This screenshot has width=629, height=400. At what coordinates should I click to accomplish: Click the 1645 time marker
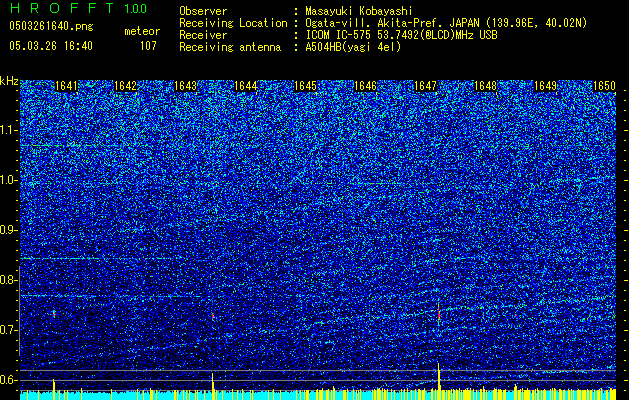305,86
